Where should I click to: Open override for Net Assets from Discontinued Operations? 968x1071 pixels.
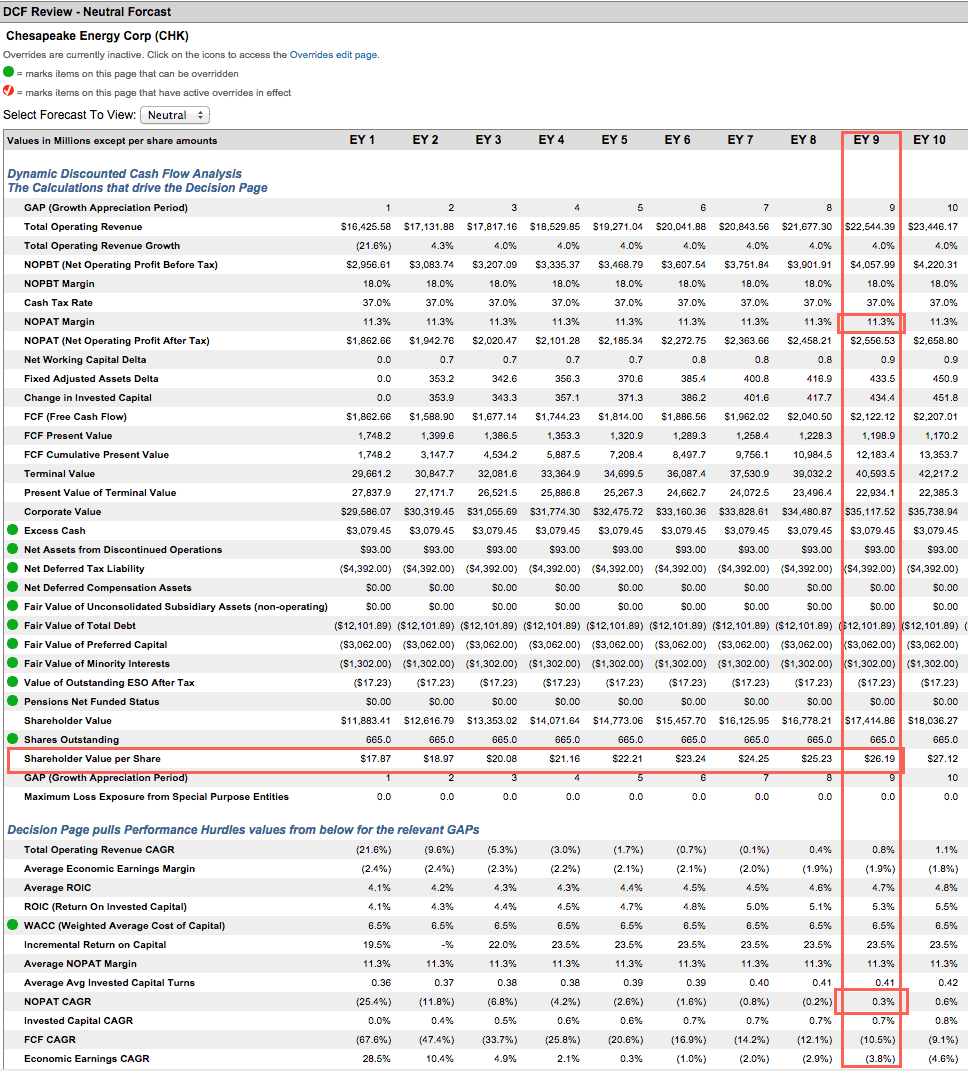coord(12,549)
